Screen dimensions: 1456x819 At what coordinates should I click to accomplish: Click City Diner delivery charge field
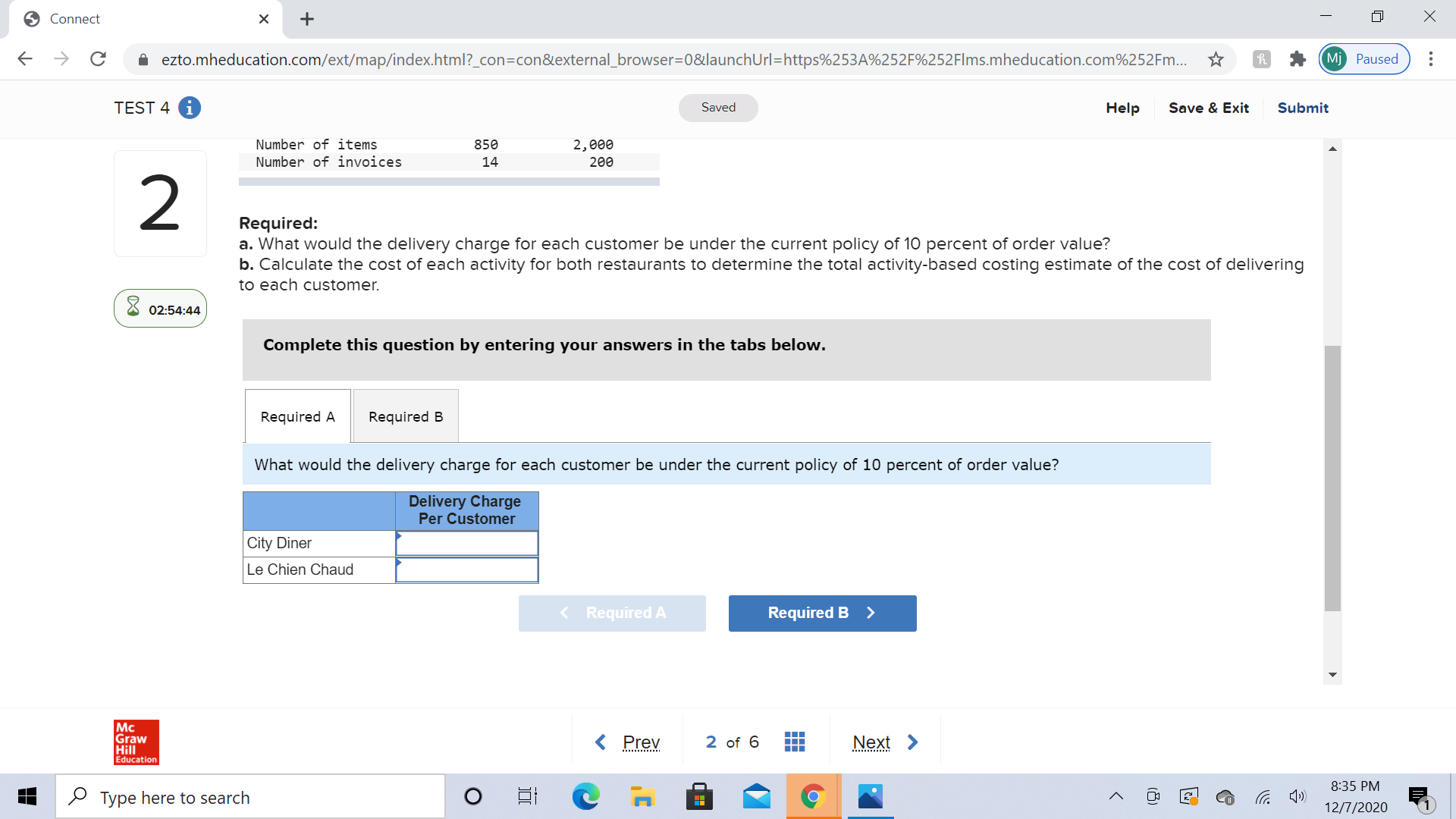(466, 543)
